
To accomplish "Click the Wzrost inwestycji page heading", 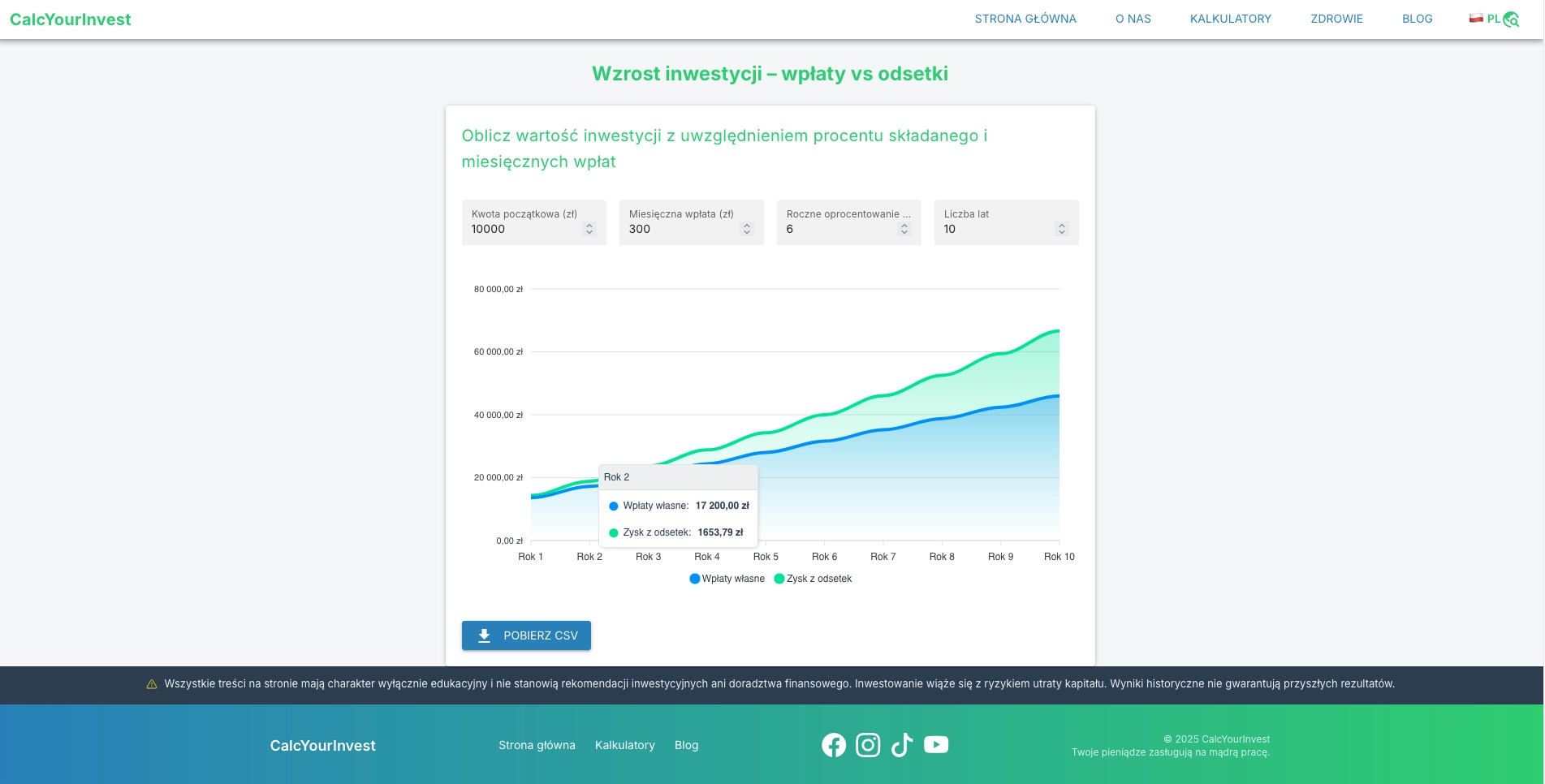I will [x=770, y=74].
